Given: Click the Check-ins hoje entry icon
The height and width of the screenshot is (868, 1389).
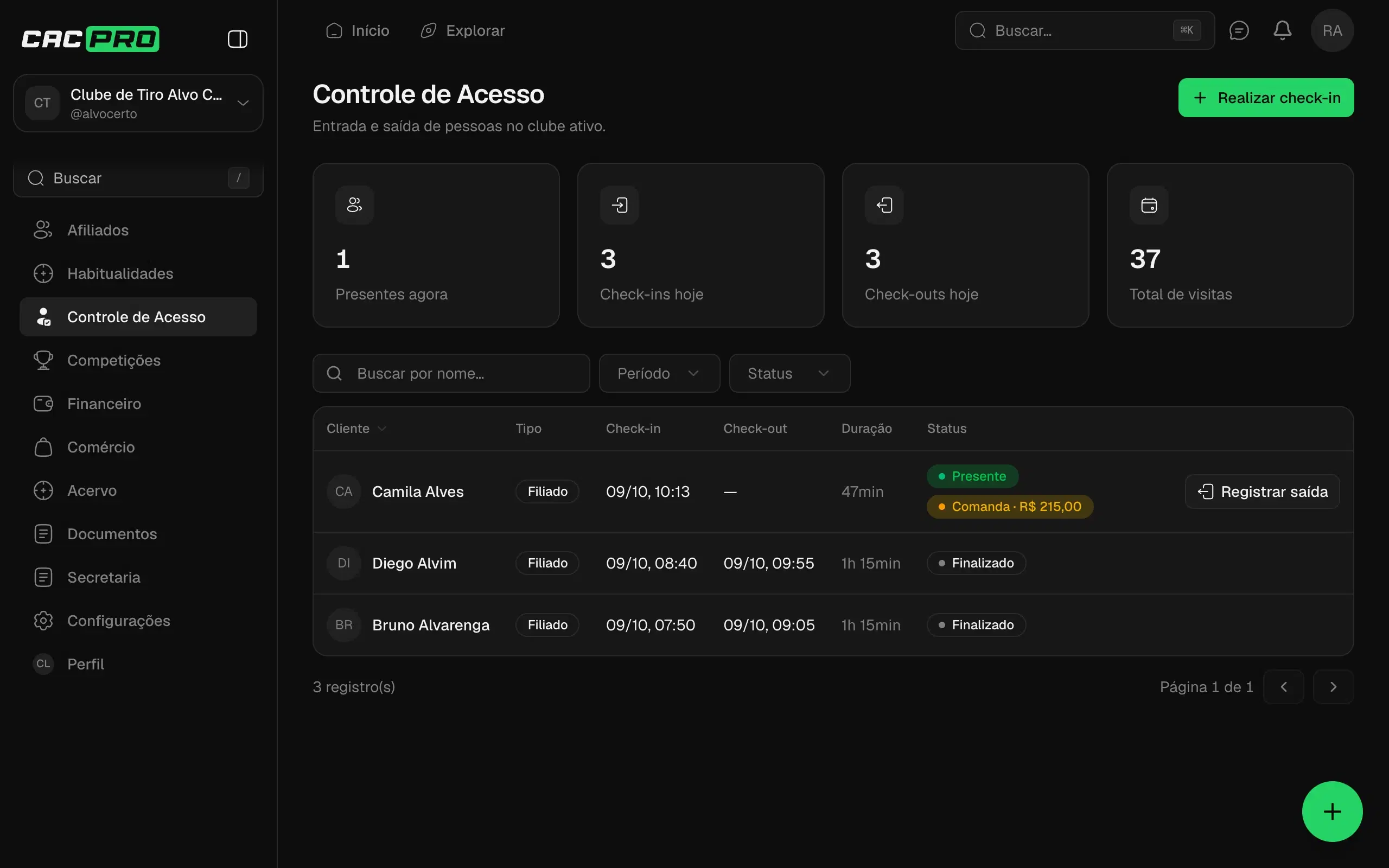Looking at the screenshot, I should coord(619,205).
